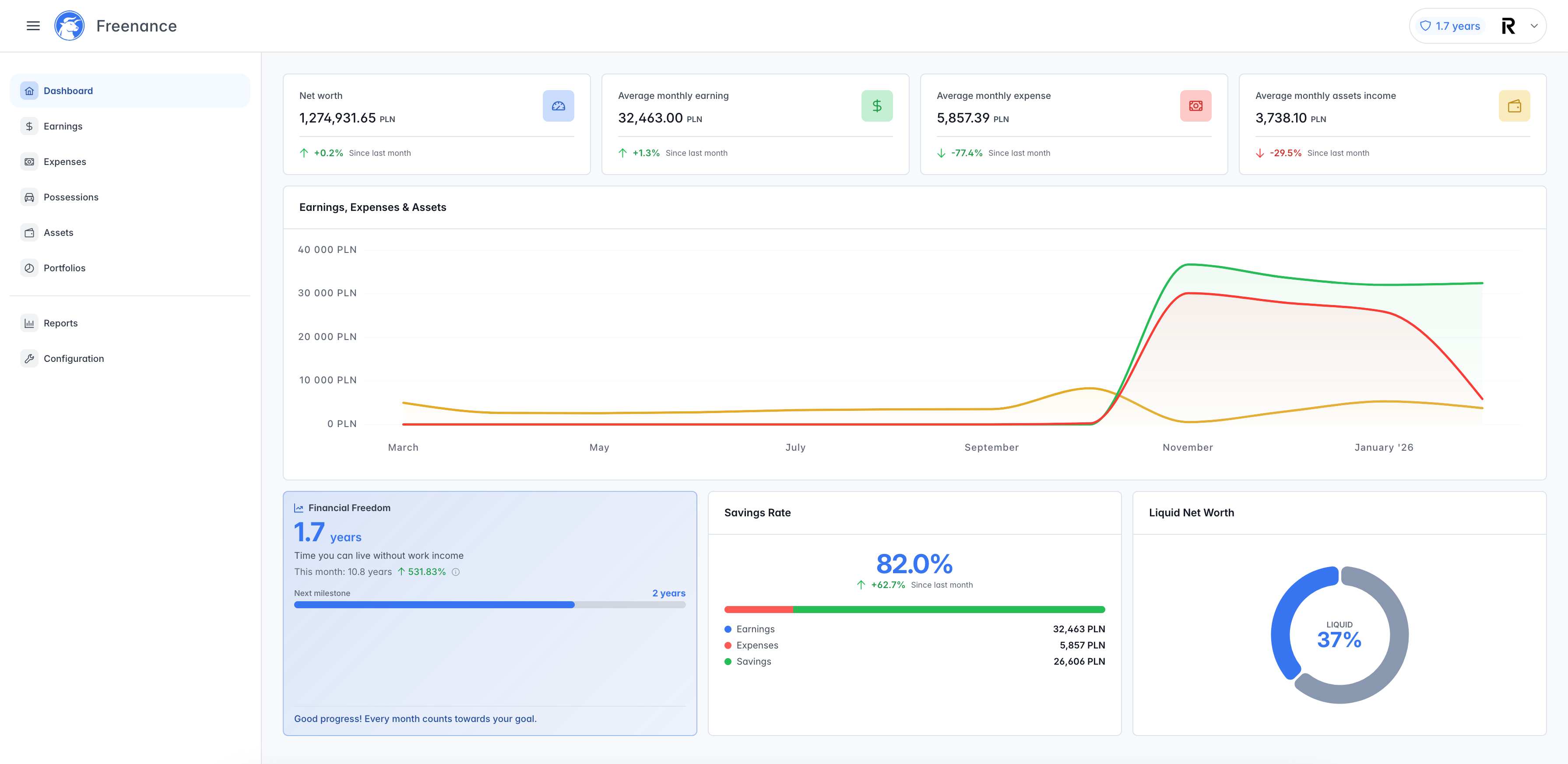Select Portfolios in the sidebar
Image resolution: width=1568 pixels, height=764 pixels.
coord(64,268)
